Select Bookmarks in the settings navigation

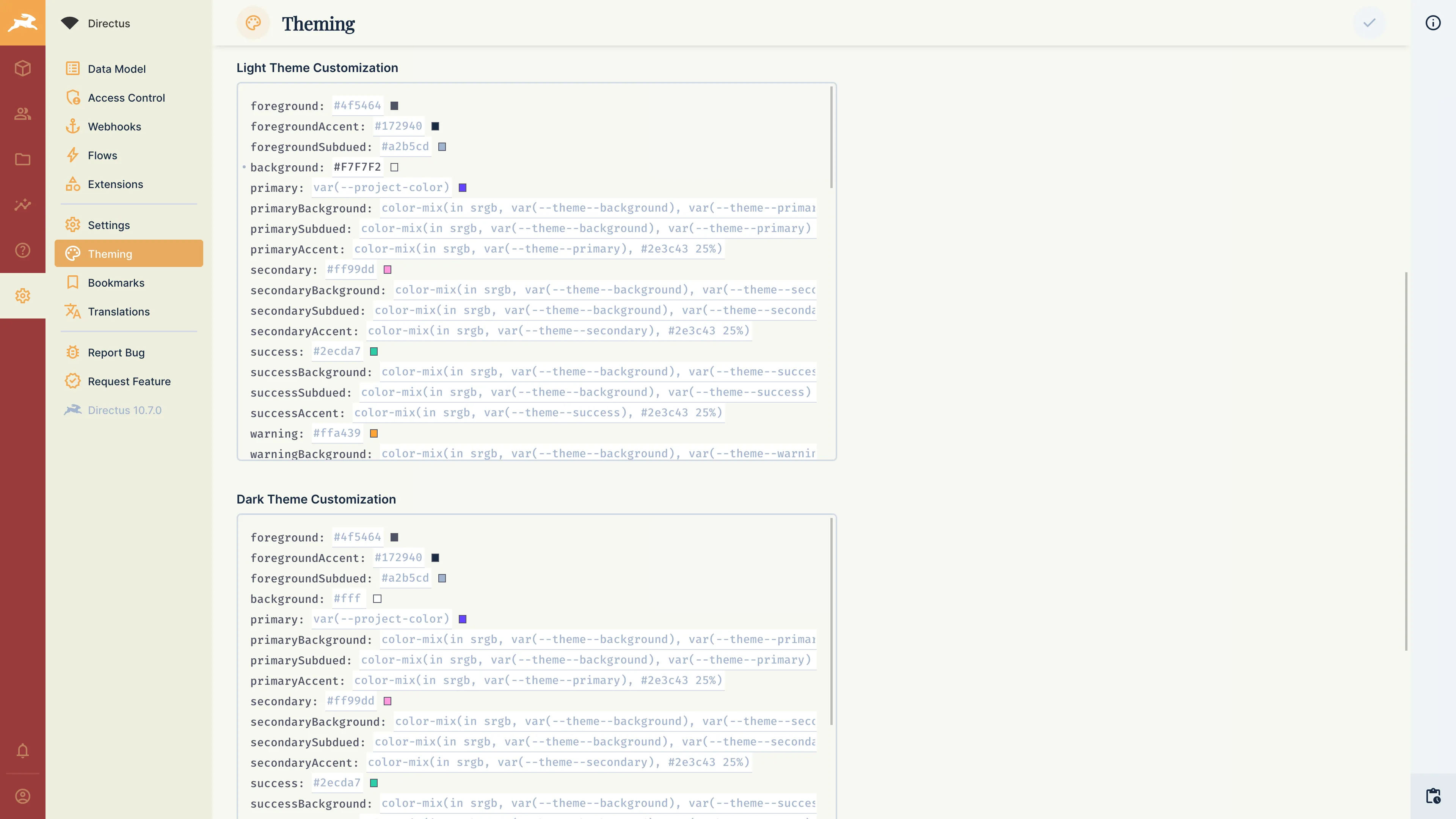116,282
